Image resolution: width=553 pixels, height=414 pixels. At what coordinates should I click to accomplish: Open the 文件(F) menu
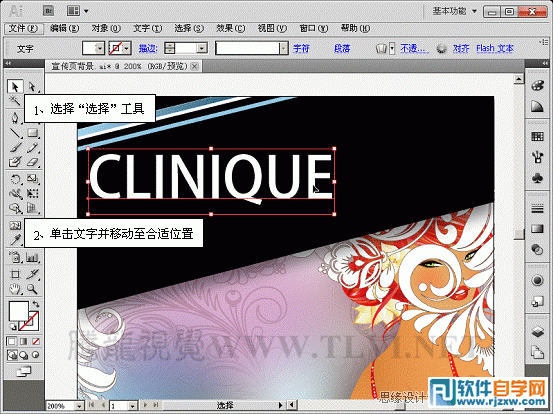pyautogui.click(x=23, y=28)
